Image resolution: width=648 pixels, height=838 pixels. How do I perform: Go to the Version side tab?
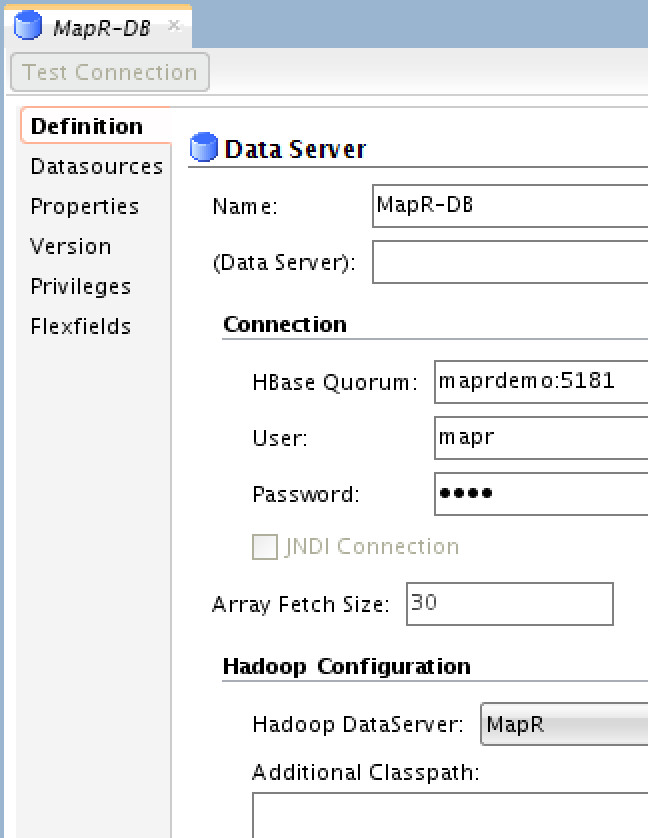pos(71,247)
